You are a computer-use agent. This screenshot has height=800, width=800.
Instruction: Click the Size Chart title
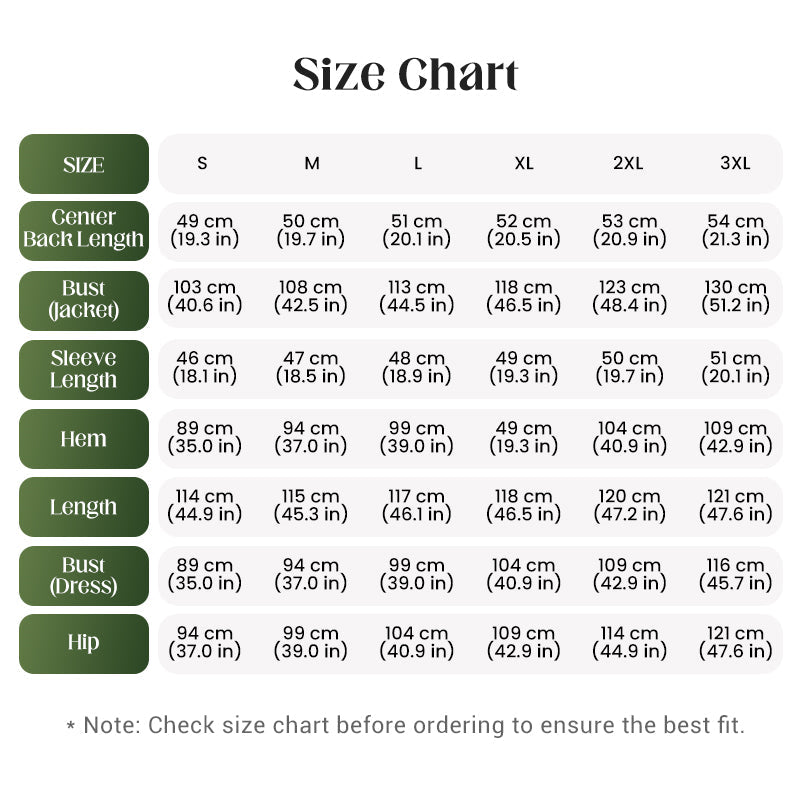(x=406, y=74)
